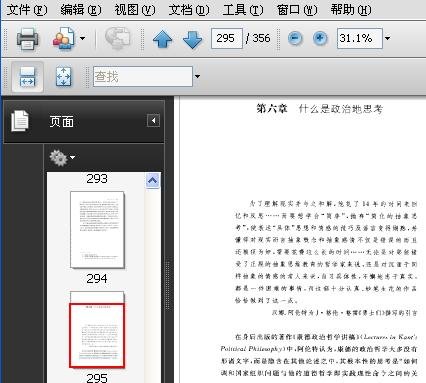Collapse the 页面 panel with arrow button

pos(153,120)
